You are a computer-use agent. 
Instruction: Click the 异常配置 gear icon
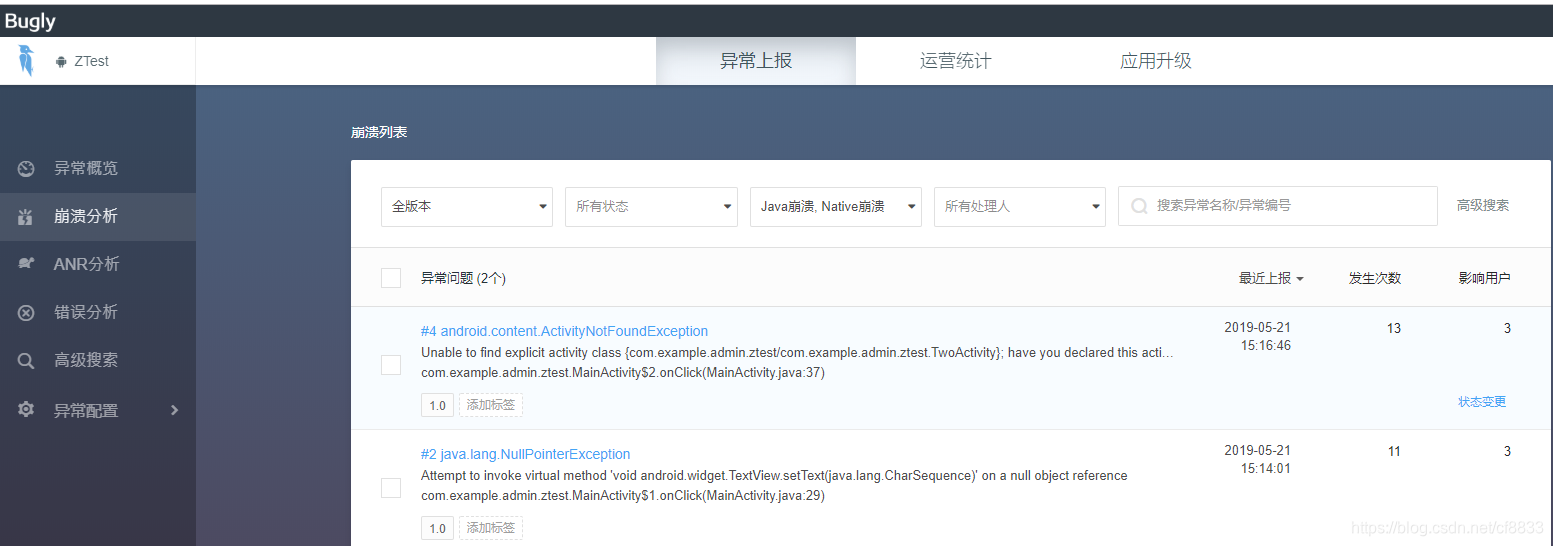tap(27, 410)
